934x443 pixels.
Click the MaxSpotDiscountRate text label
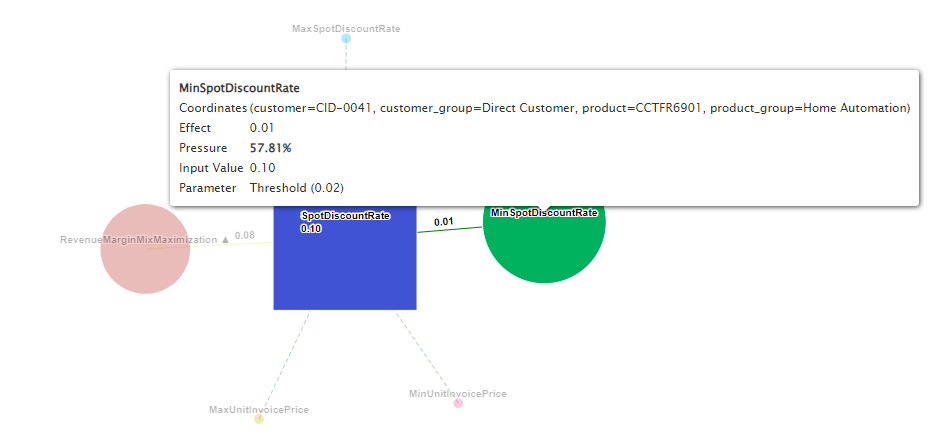346,29
